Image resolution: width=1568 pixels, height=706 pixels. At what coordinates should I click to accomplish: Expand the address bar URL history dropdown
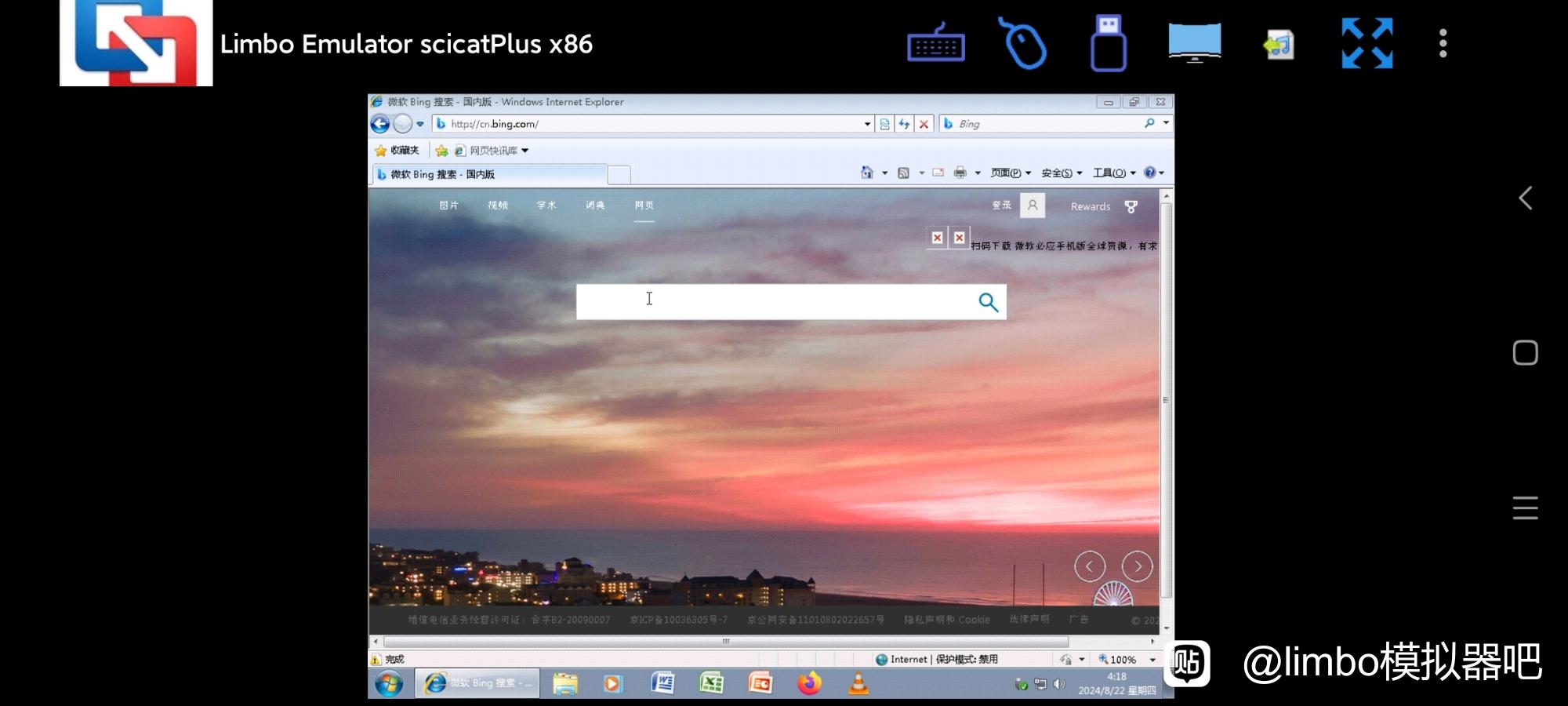pos(867,124)
